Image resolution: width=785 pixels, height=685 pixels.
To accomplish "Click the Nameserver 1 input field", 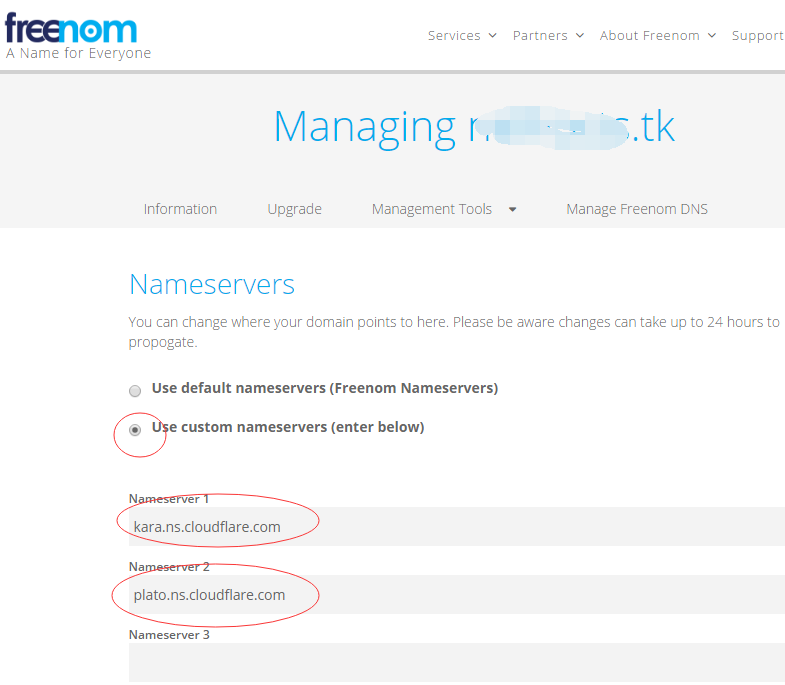I will (x=457, y=526).
